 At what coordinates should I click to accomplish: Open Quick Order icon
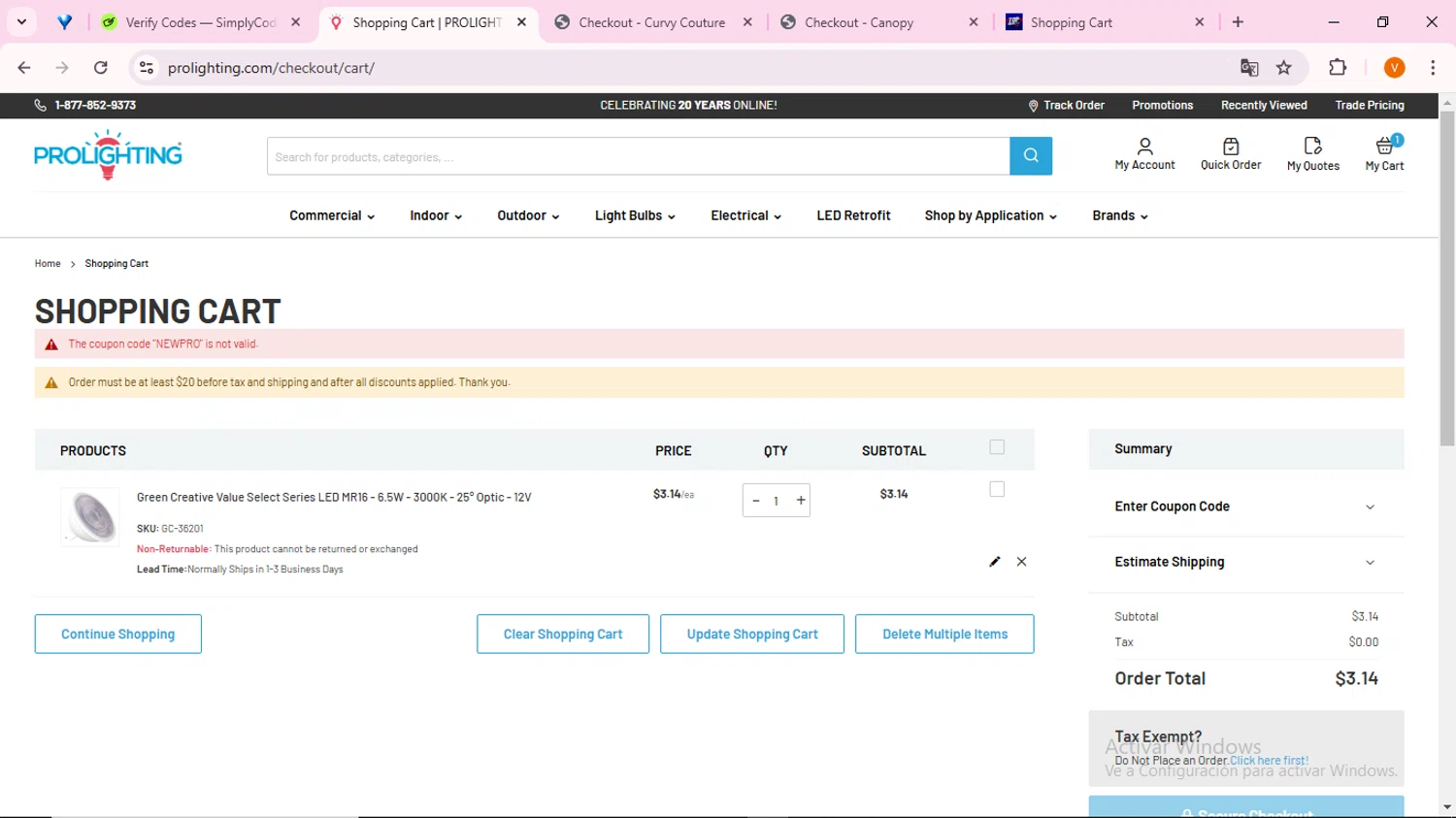pyautogui.click(x=1231, y=153)
